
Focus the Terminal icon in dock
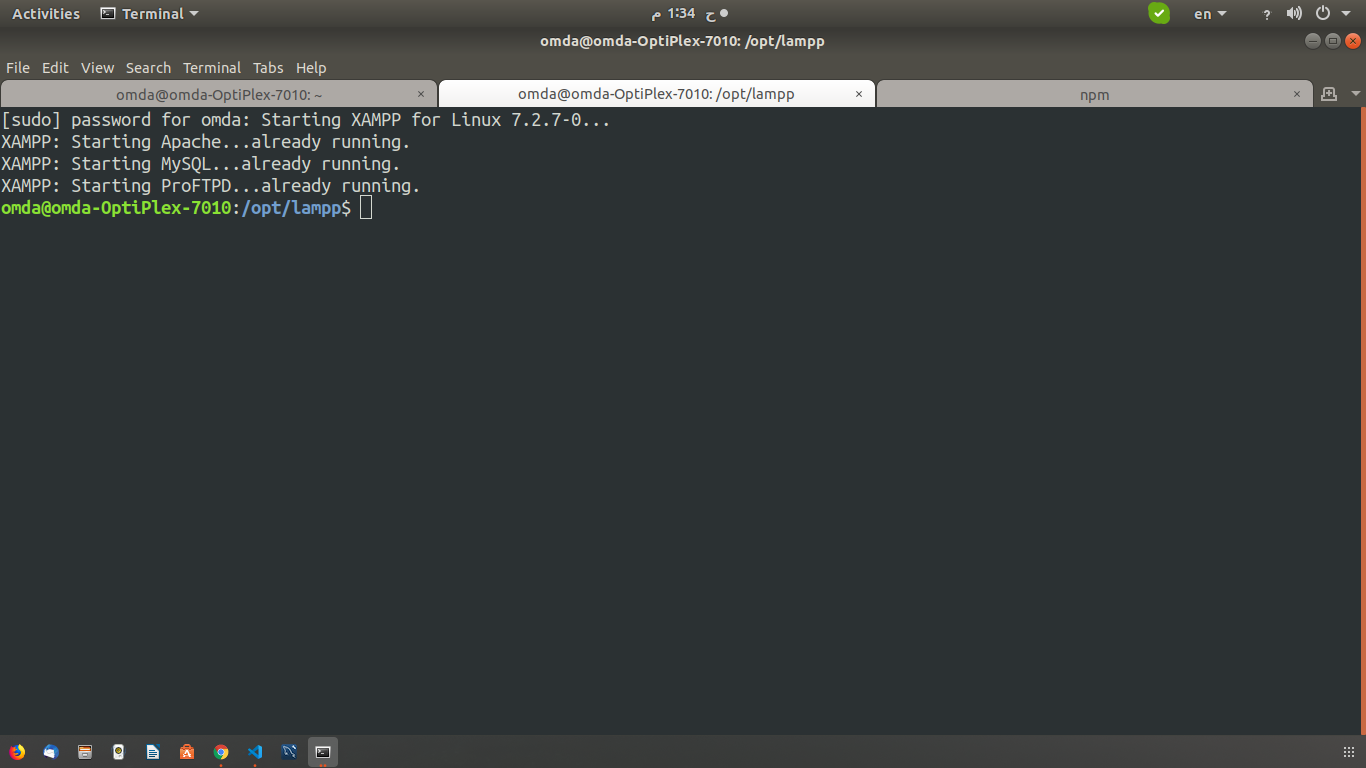point(323,752)
